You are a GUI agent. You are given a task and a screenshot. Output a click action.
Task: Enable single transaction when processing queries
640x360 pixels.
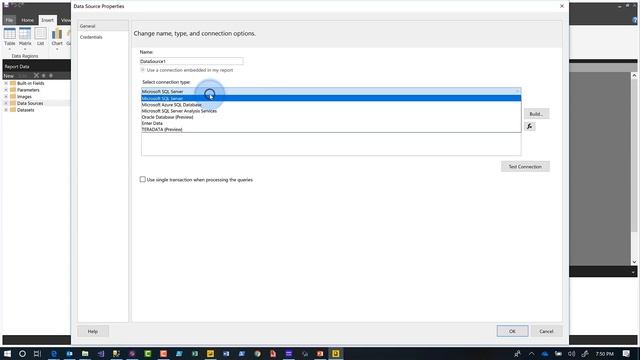(x=142, y=179)
